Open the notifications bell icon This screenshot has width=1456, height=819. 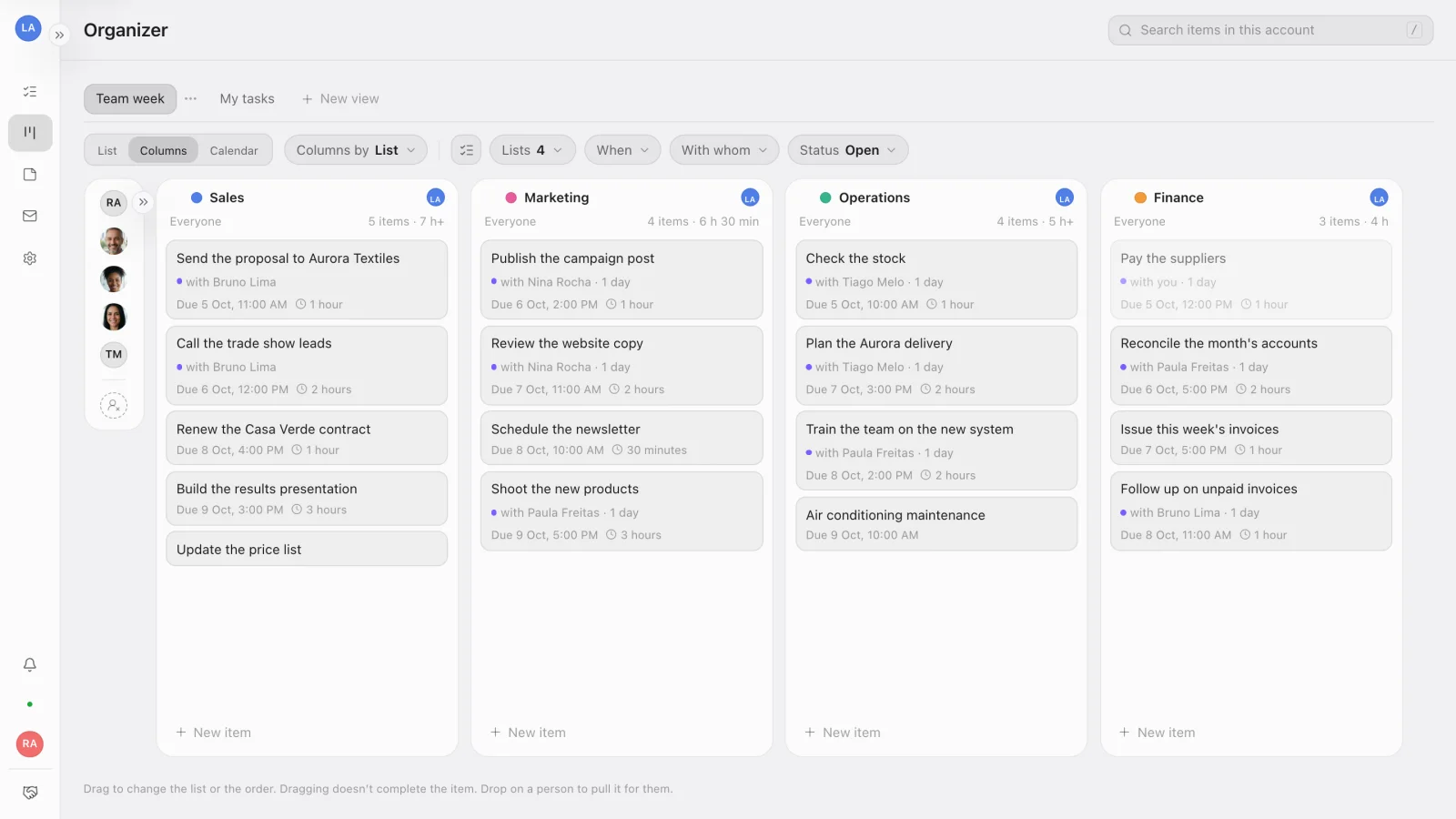point(30,664)
